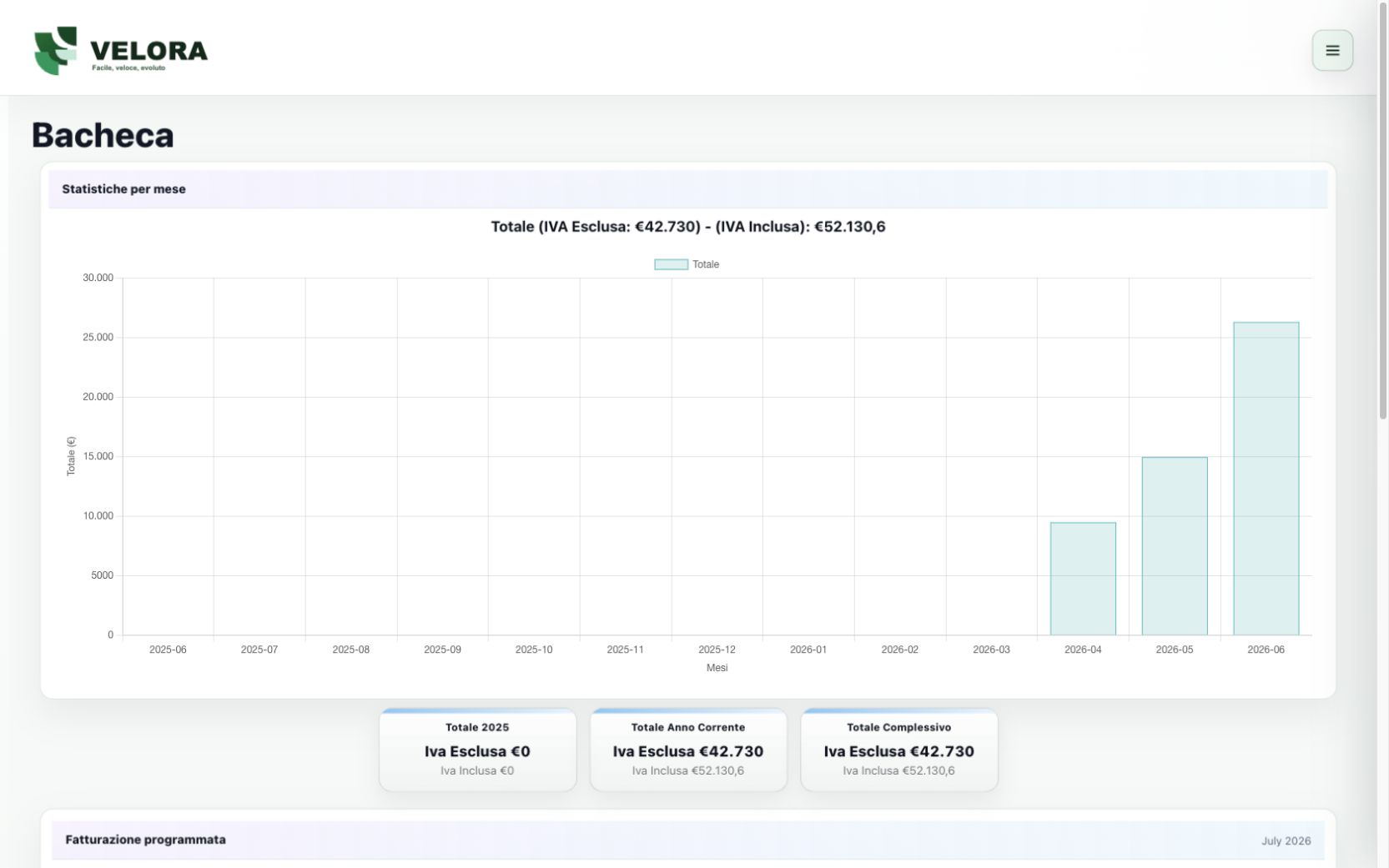Select the Totale Anno Corrente card
The height and width of the screenshot is (868, 1389).
coord(688,750)
